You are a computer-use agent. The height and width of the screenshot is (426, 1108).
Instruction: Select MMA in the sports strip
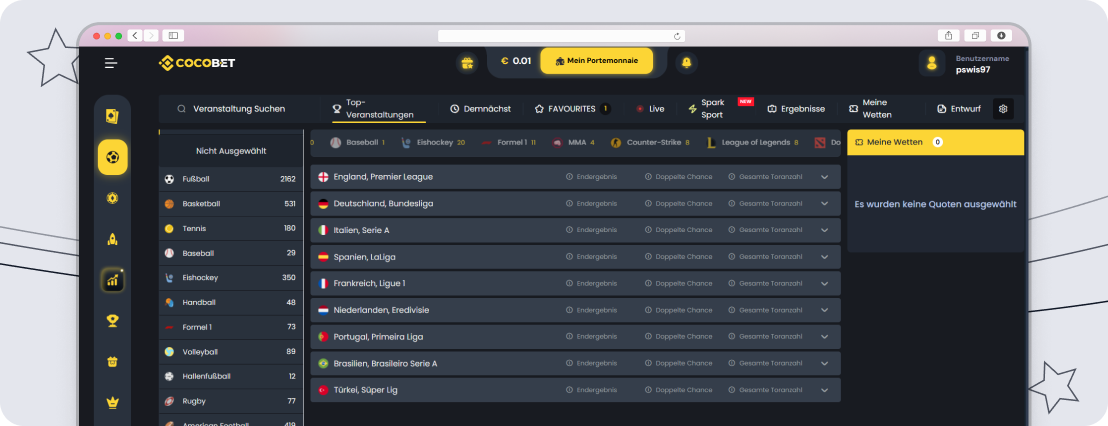click(x=573, y=143)
